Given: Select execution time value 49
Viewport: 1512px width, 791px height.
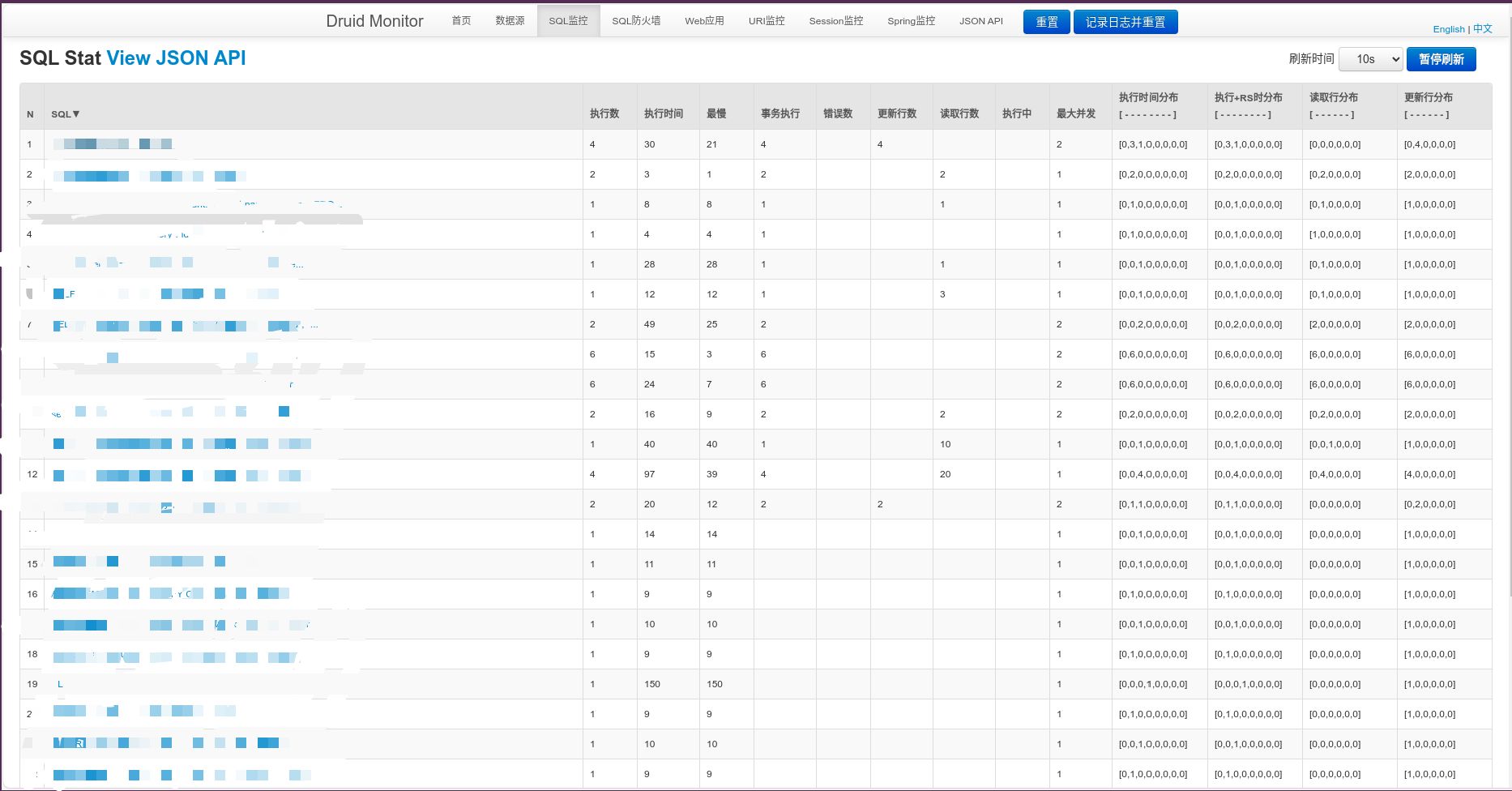Looking at the screenshot, I should pos(649,324).
